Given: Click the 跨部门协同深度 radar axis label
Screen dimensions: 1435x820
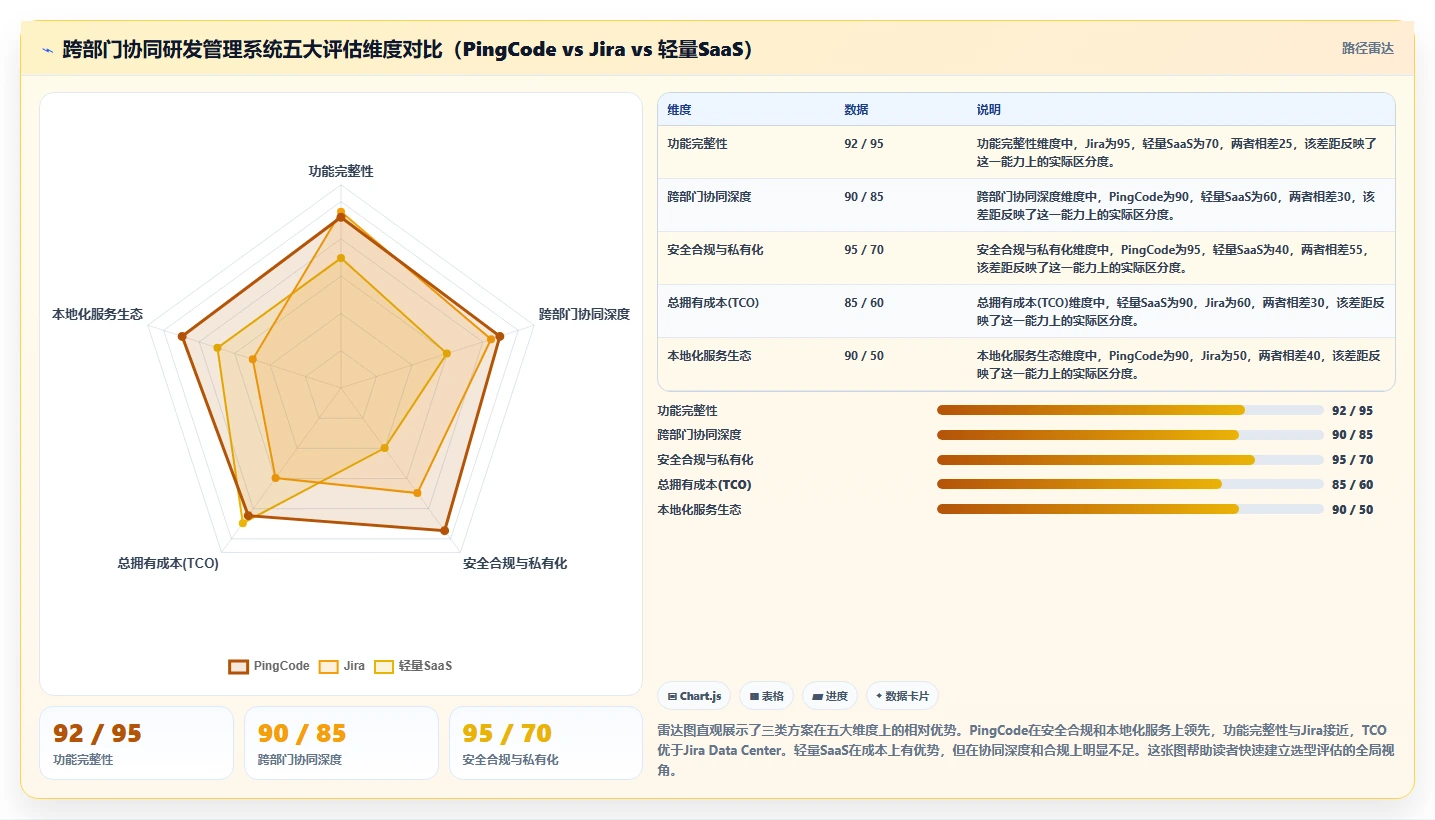Looking at the screenshot, I should [584, 314].
